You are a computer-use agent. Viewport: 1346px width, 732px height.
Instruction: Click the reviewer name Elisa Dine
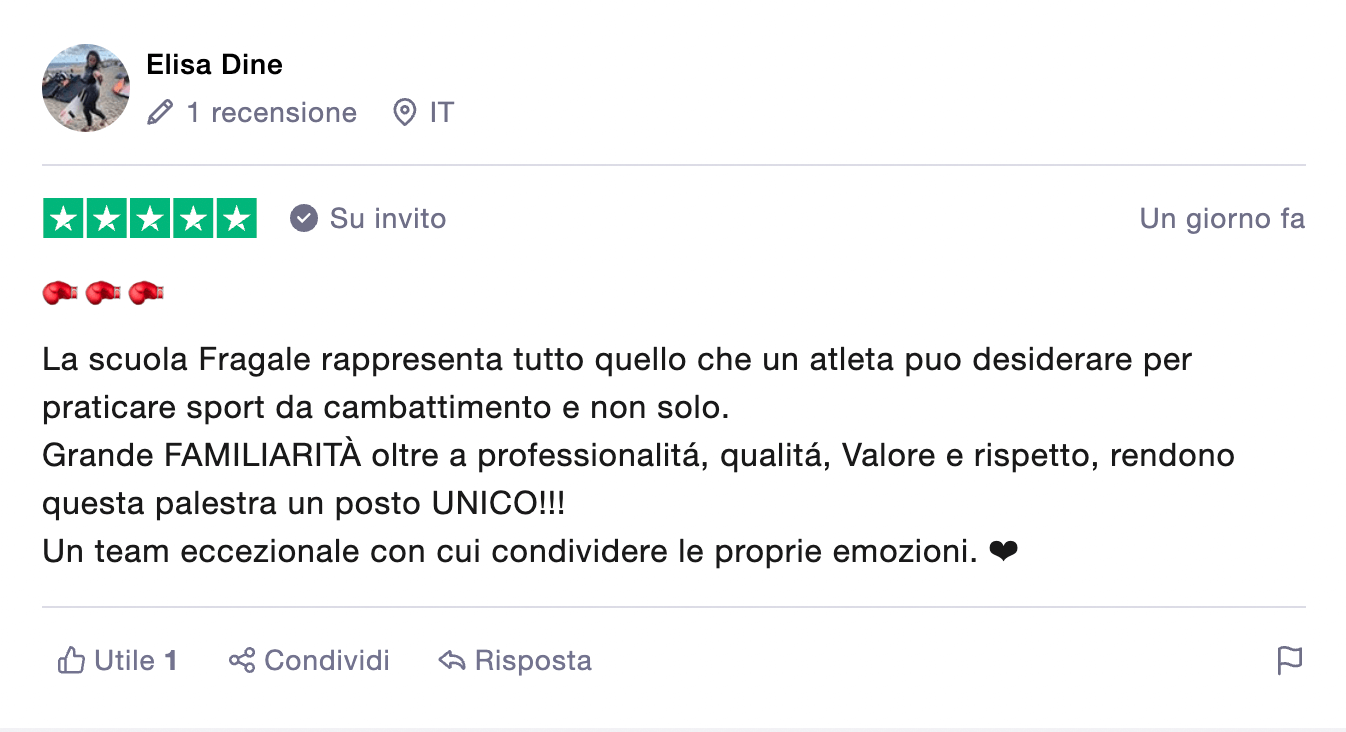(x=214, y=64)
